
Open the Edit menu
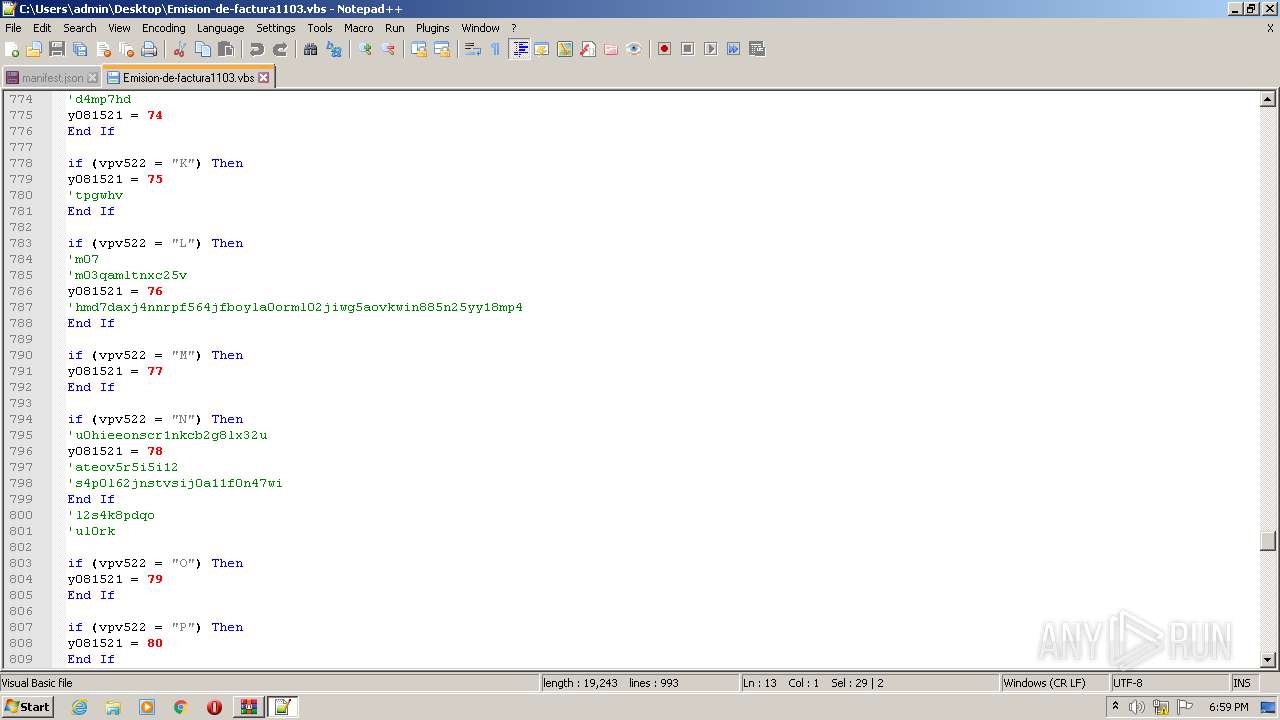42,28
